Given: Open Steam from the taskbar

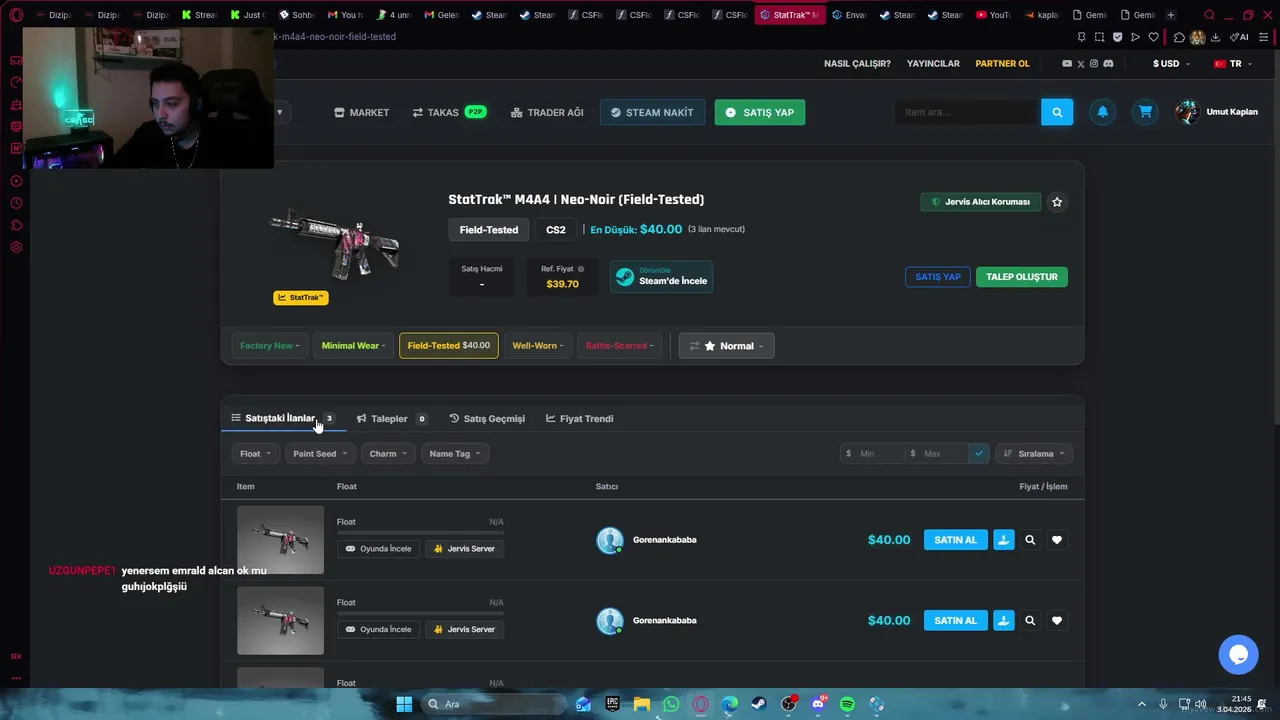Looking at the screenshot, I should (759, 704).
